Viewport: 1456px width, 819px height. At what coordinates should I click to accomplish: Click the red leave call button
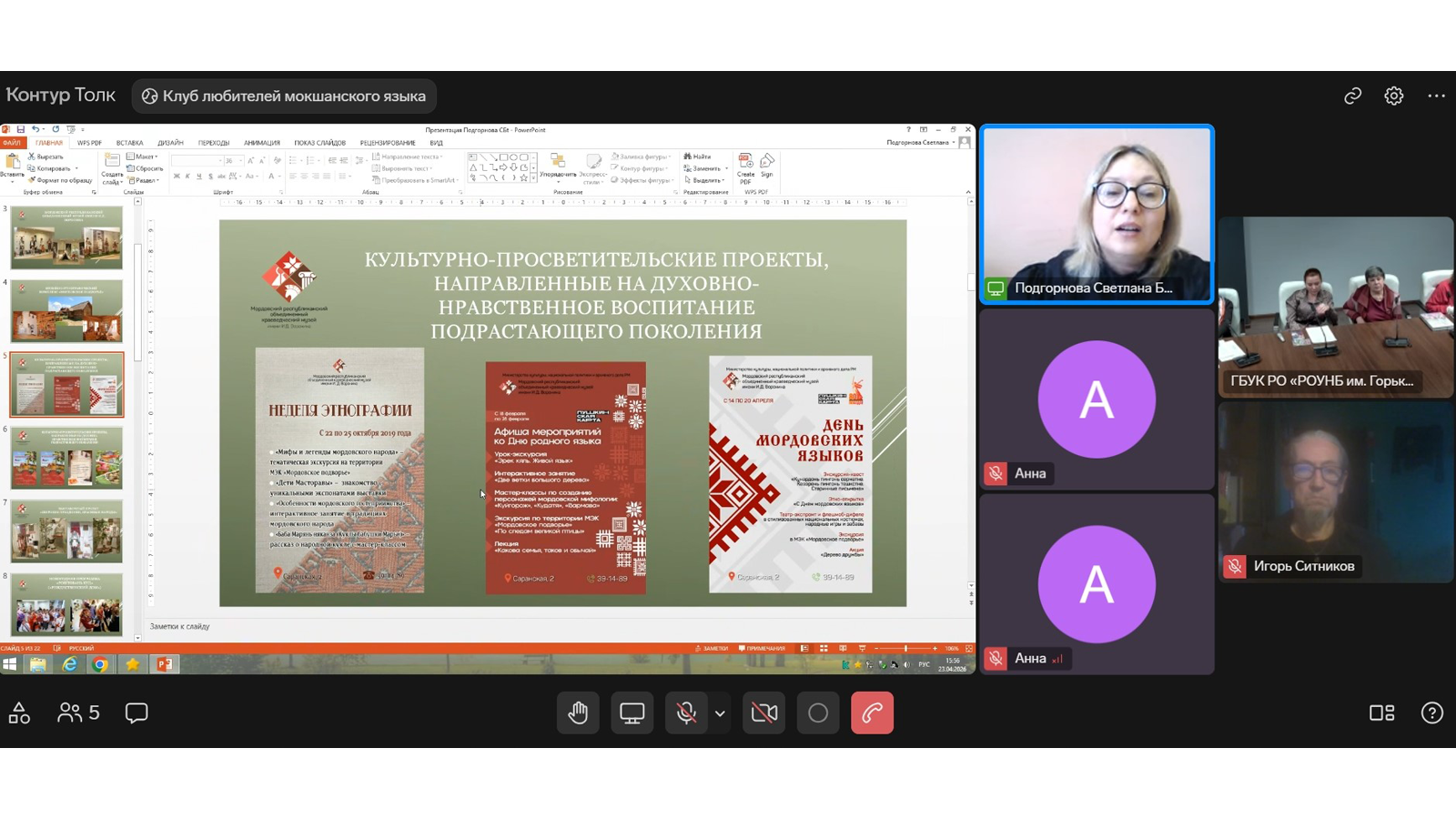click(872, 713)
